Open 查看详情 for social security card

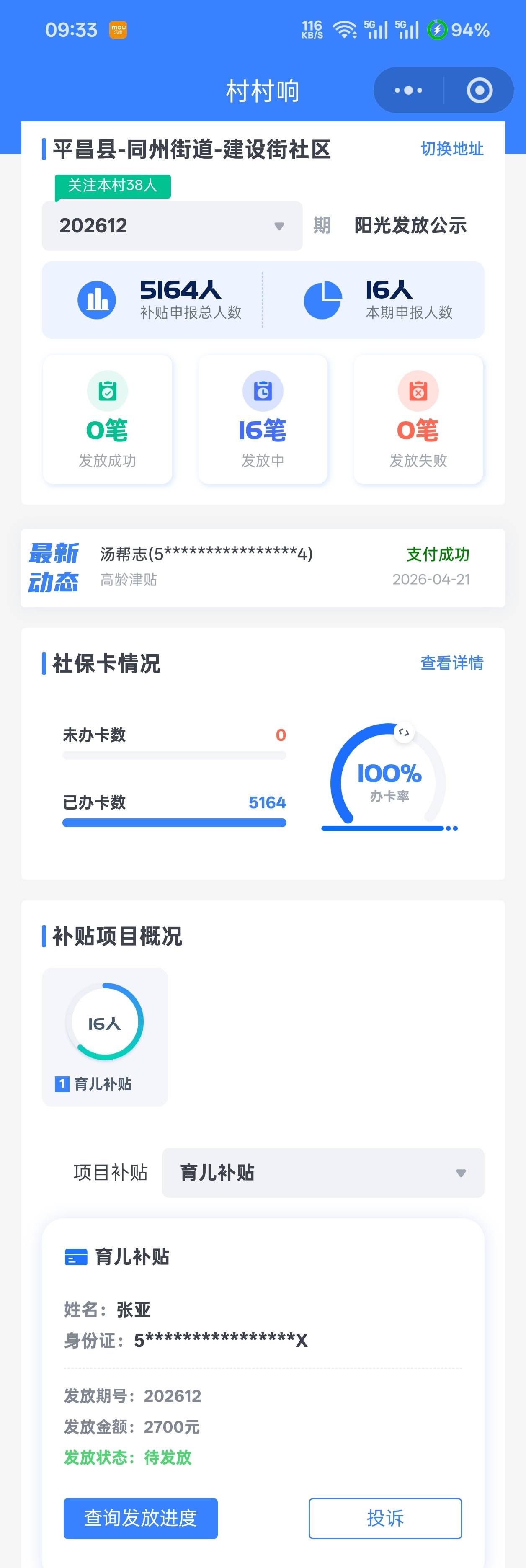(452, 663)
